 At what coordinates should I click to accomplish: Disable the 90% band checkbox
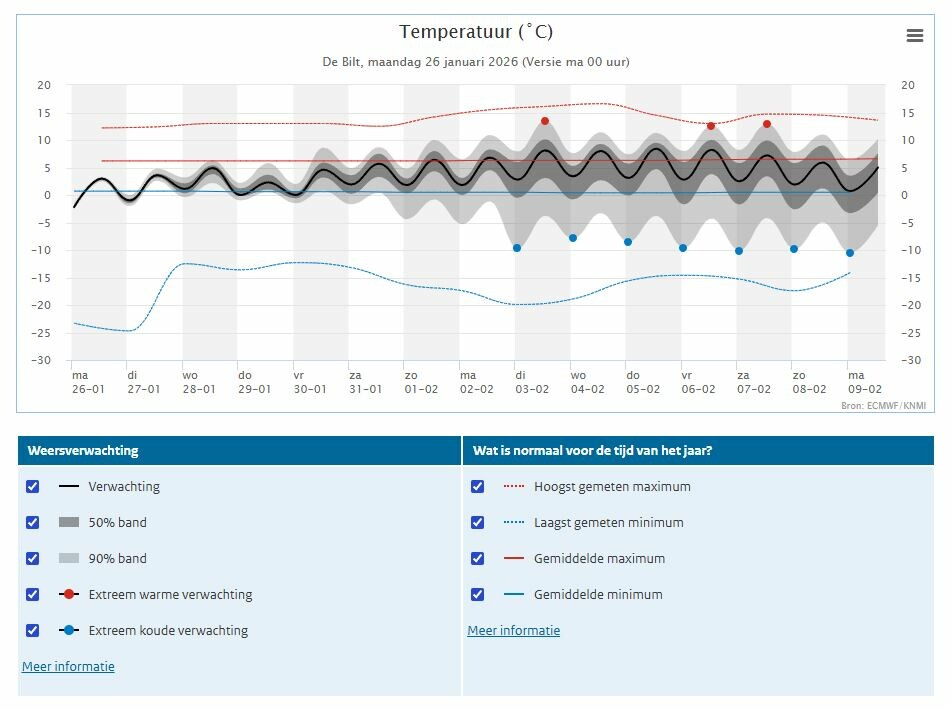(x=33, y=558)
